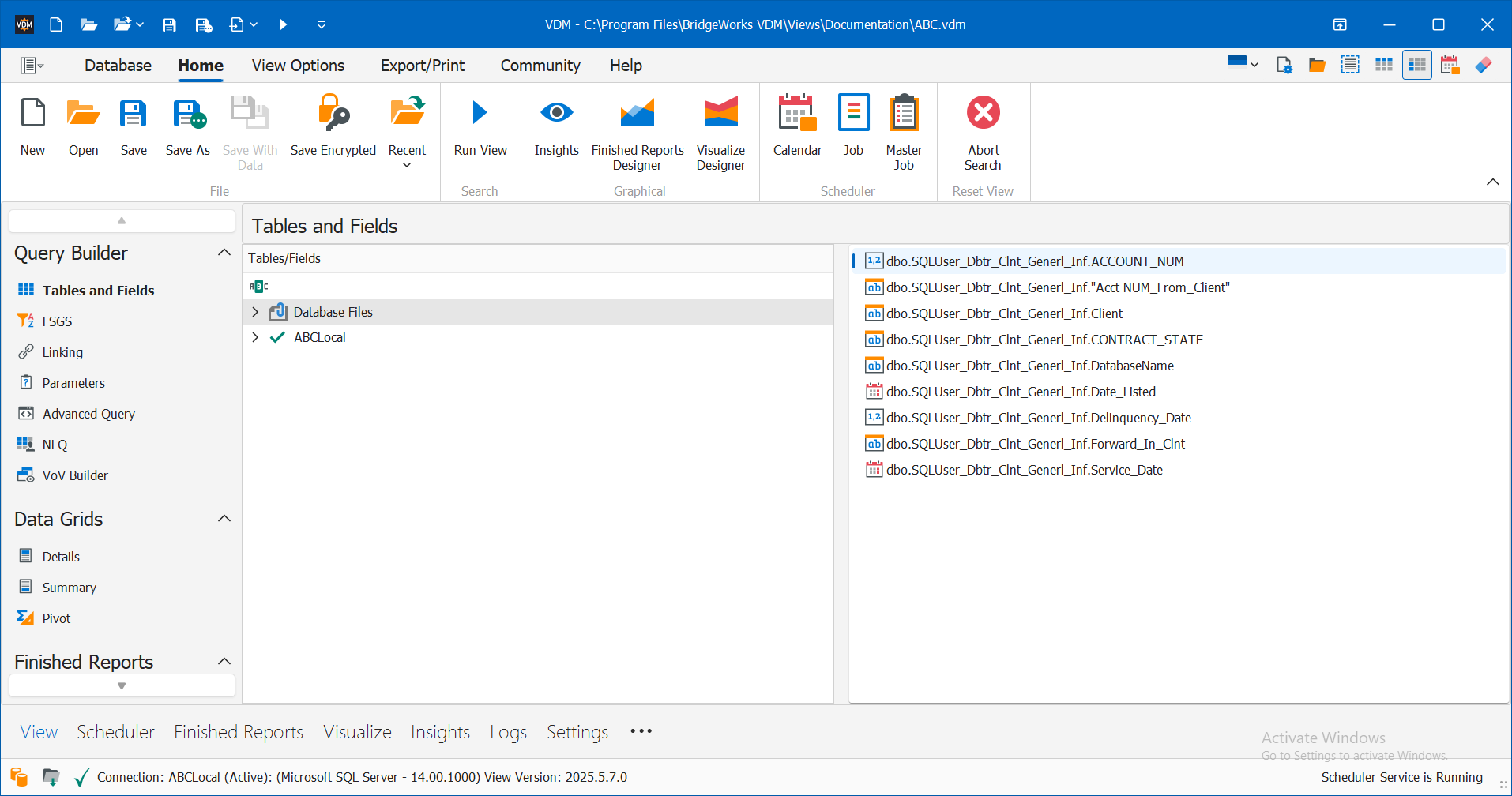Launch the Visualize Designer
The width and height of the screenshot is (1512, 796).
720,130
